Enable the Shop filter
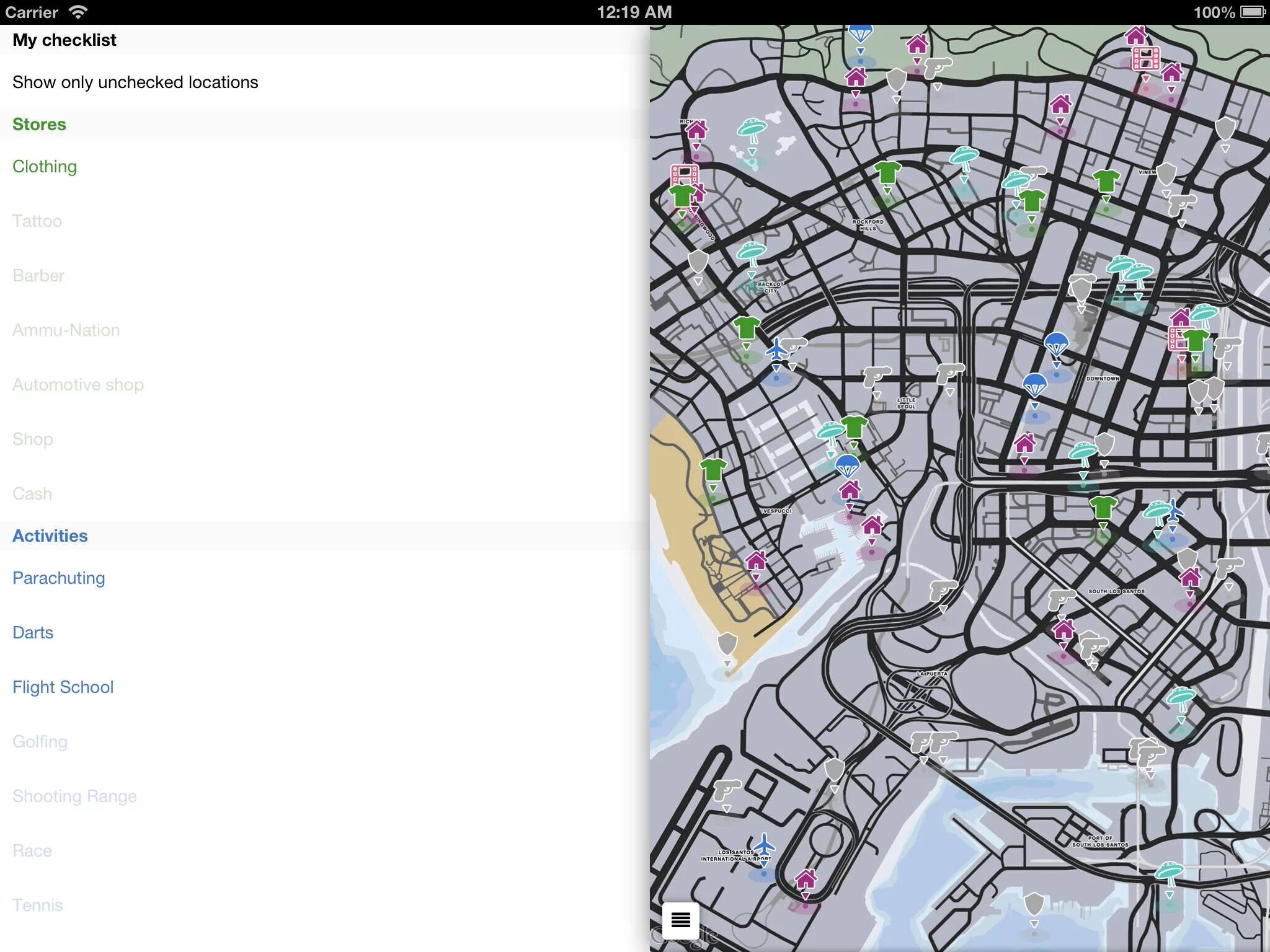The image size is (1270, 952). (325, 439)
